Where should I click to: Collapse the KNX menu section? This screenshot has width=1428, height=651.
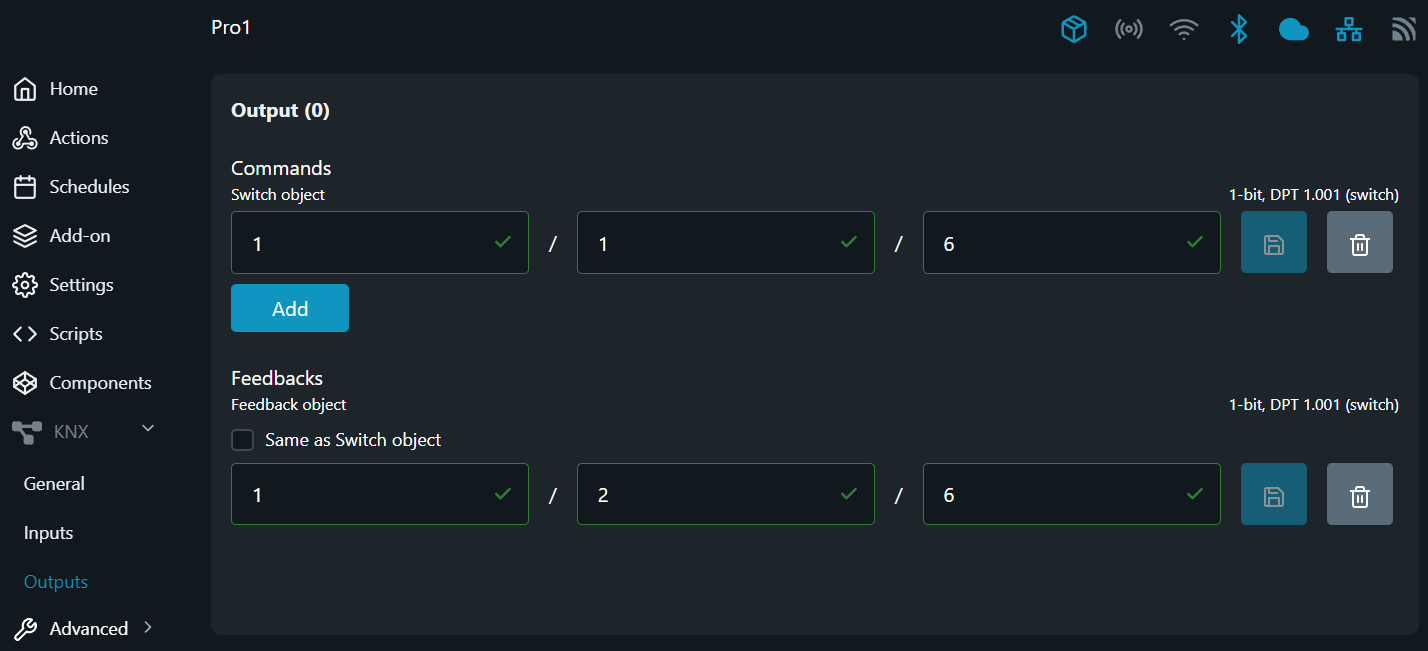coord(148,429)
